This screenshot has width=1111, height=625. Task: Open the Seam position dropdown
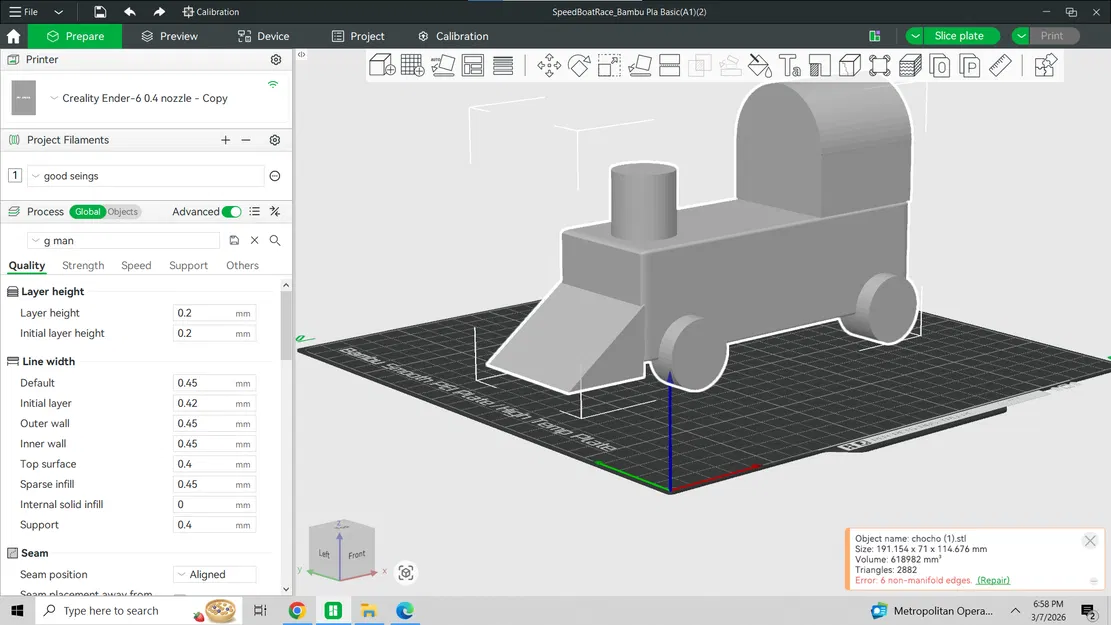point(214,574)
